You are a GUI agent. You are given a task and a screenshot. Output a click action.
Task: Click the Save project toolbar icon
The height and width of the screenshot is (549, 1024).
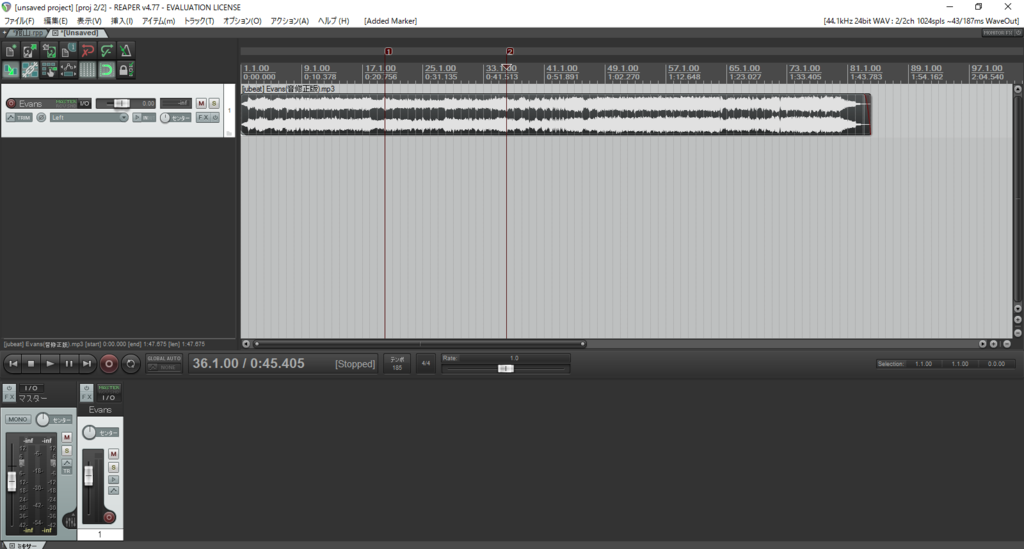coord(49,50)
